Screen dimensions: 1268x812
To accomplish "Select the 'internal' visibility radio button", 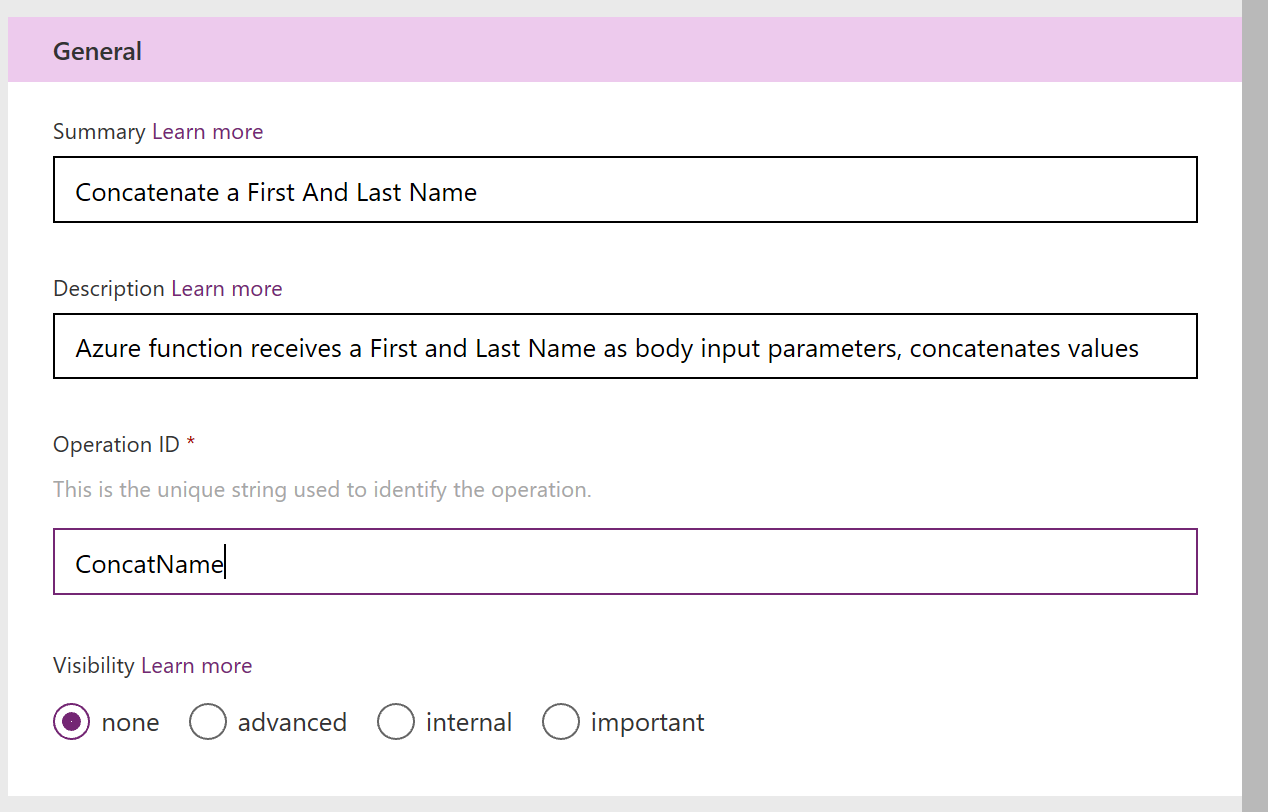I will pos(396,722).
